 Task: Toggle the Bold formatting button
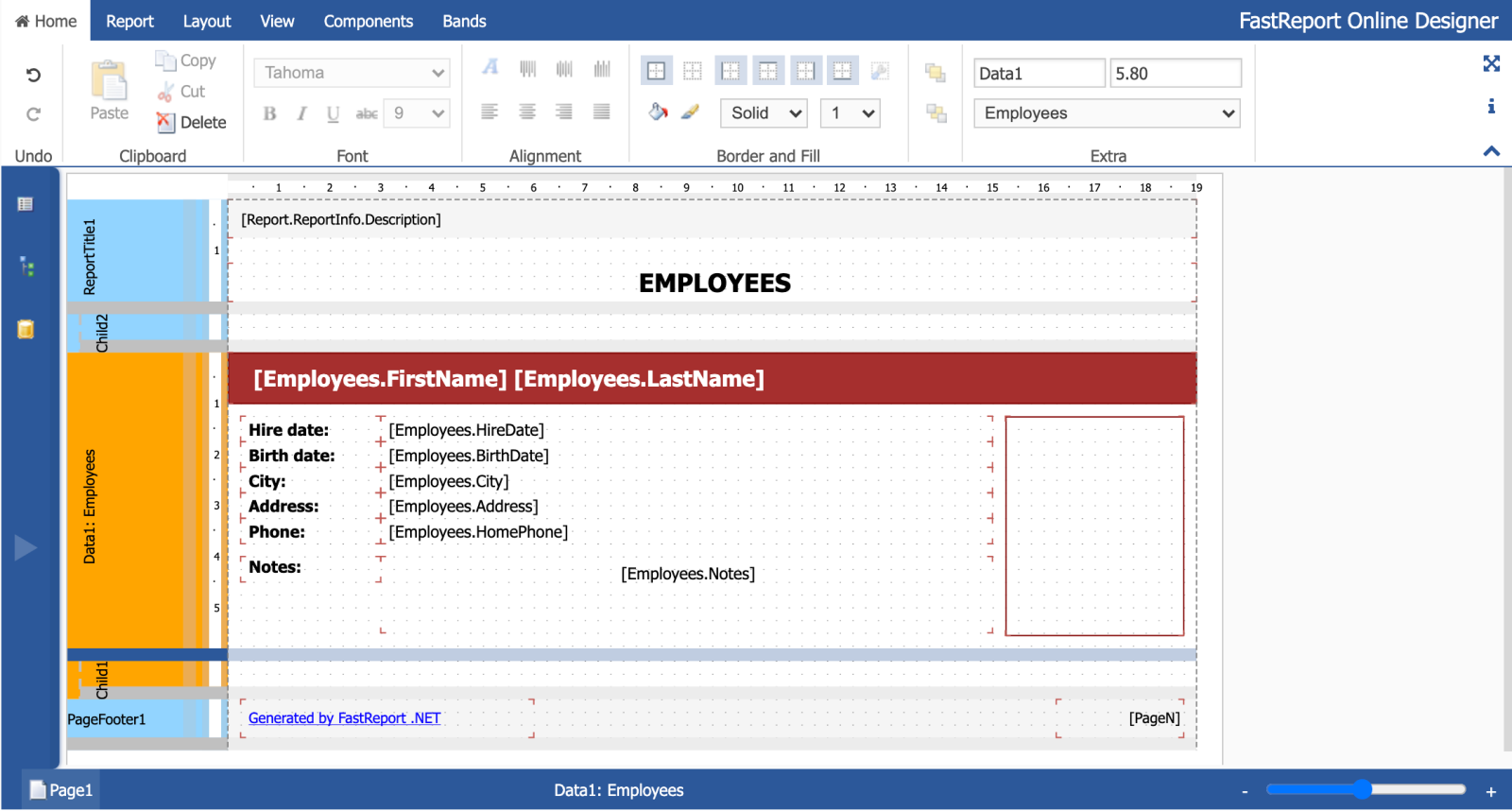[269, 113]
